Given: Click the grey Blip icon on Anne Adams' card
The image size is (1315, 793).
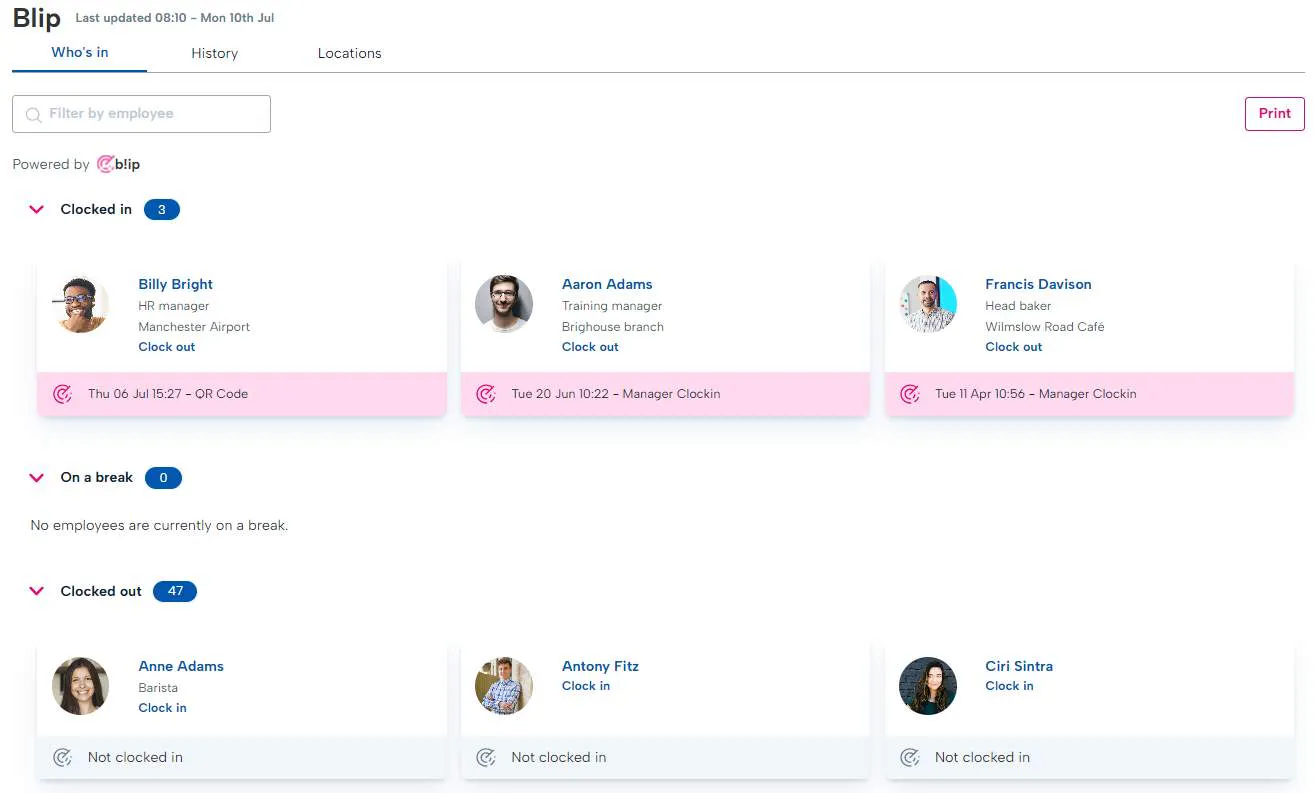Looking at the screenshot, I should tap(62, 758).
